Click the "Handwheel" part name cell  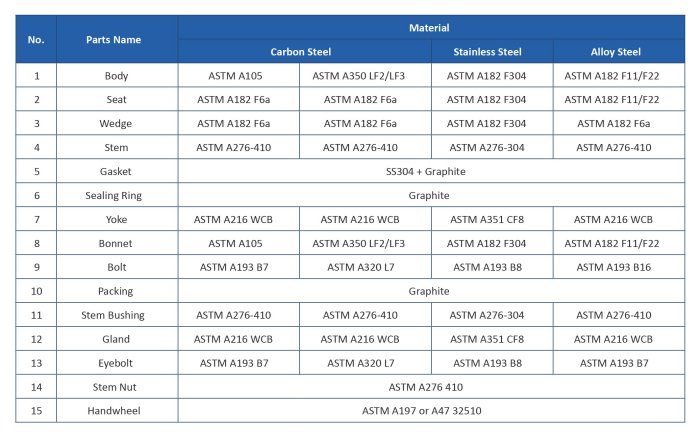pos(117,410)
